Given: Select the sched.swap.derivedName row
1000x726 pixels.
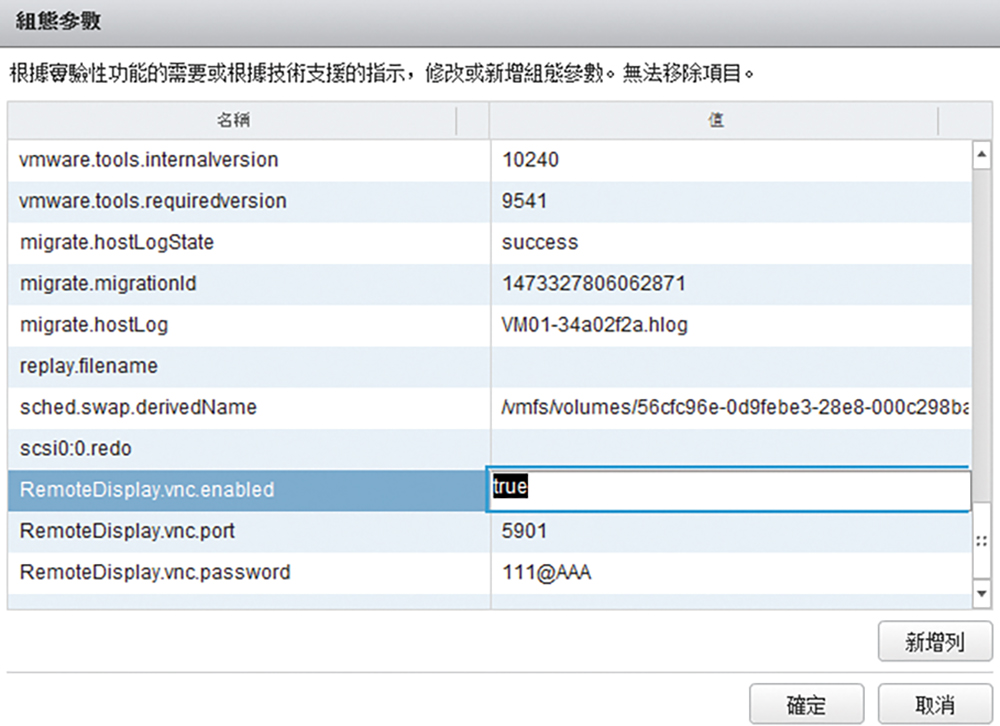Looking at the screenshot, I should coord(138,408).
